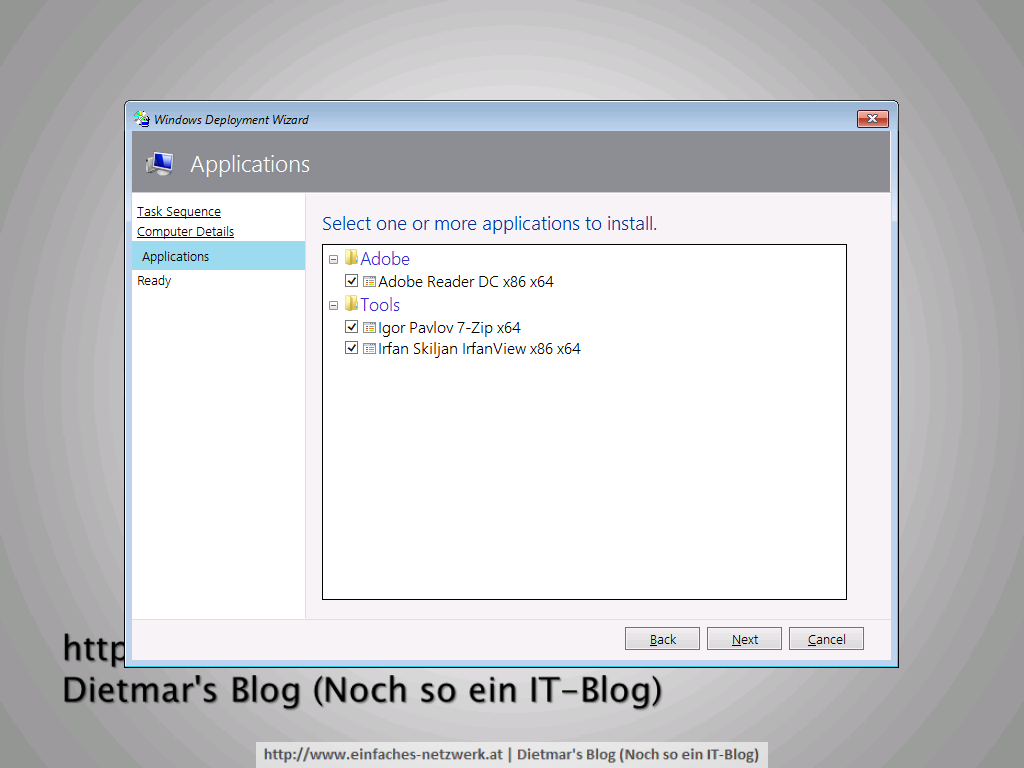Click the Windows Deployment Wizard title bar icon
The width and height of the screenshot is (1024, 768).
coord(142,119)
